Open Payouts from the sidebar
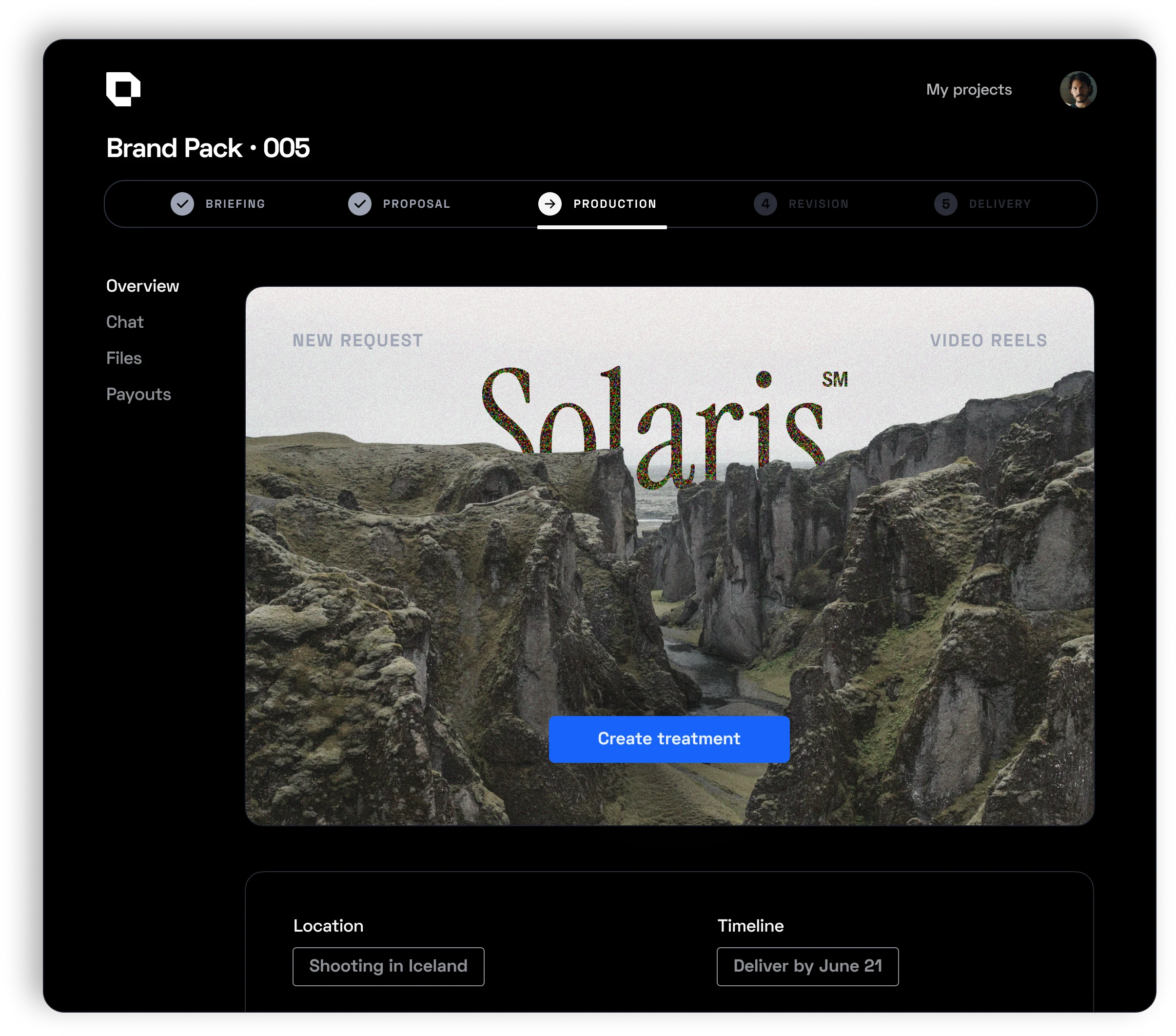The height and width of the screenshot is (1036, 1176). click(138, 394)
